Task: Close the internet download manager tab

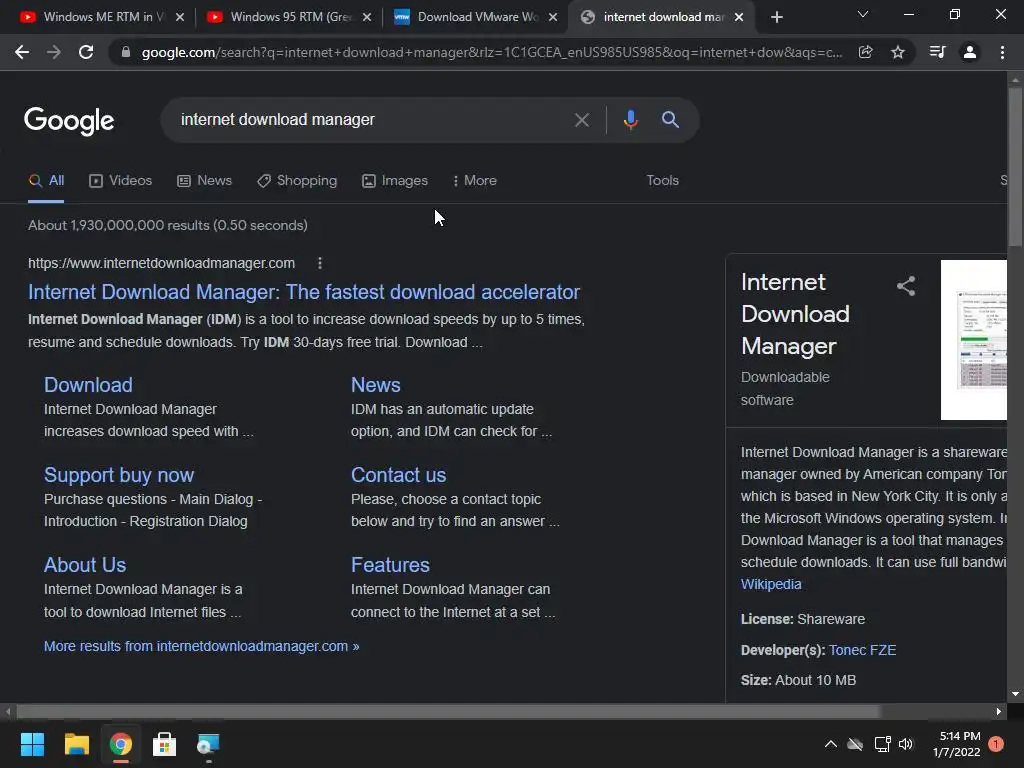Action: tap(739, 17)
